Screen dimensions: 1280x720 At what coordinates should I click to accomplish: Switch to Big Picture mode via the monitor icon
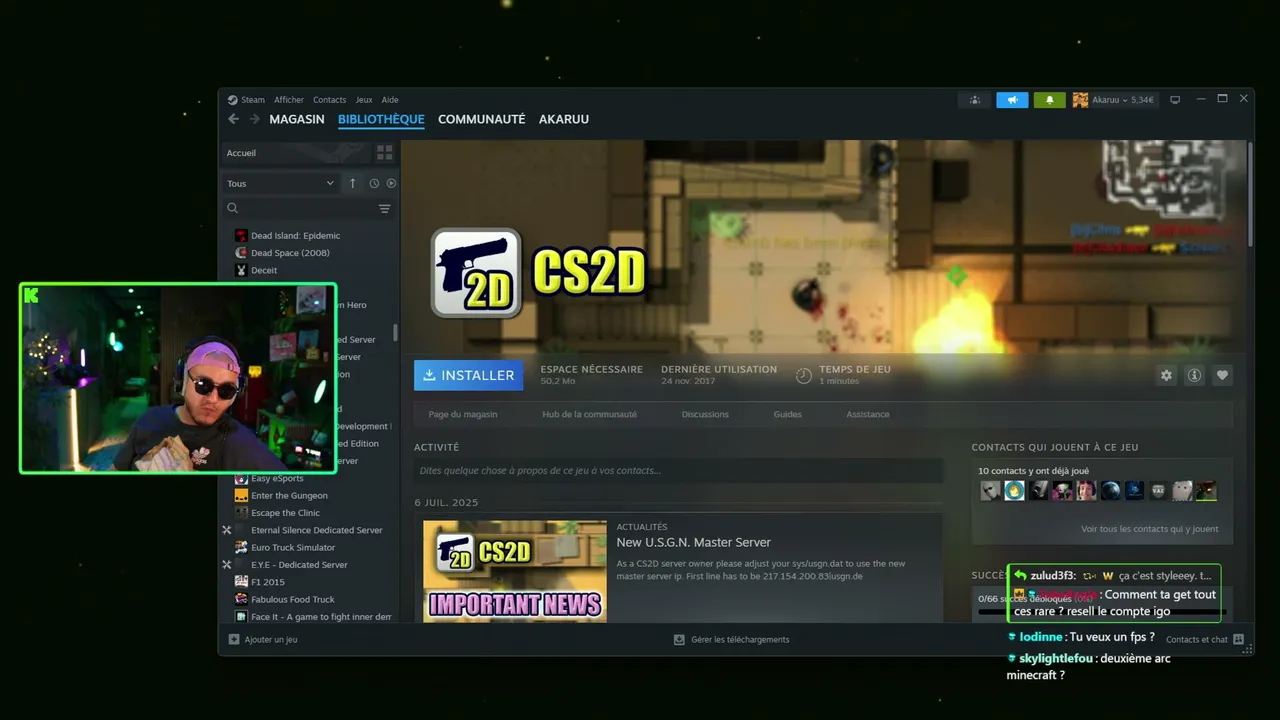pos(1175,100)
